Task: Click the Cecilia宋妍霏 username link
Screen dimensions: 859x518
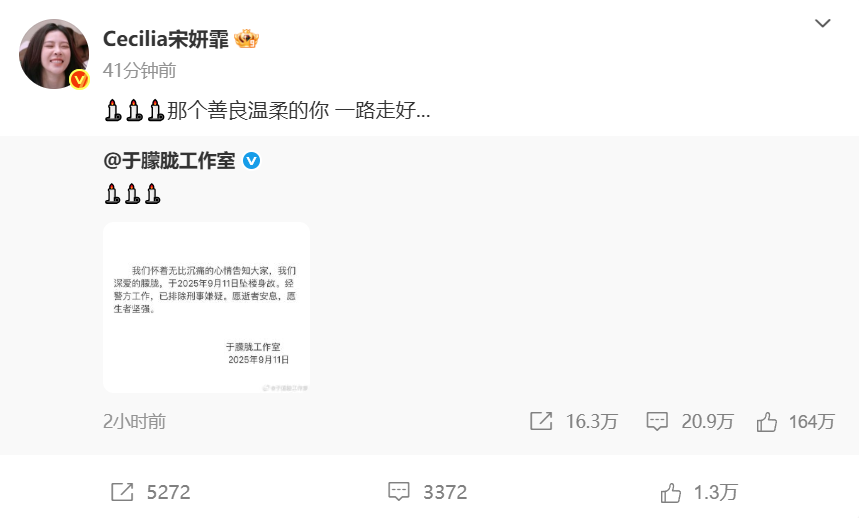Action: click(x=165, y=39)
